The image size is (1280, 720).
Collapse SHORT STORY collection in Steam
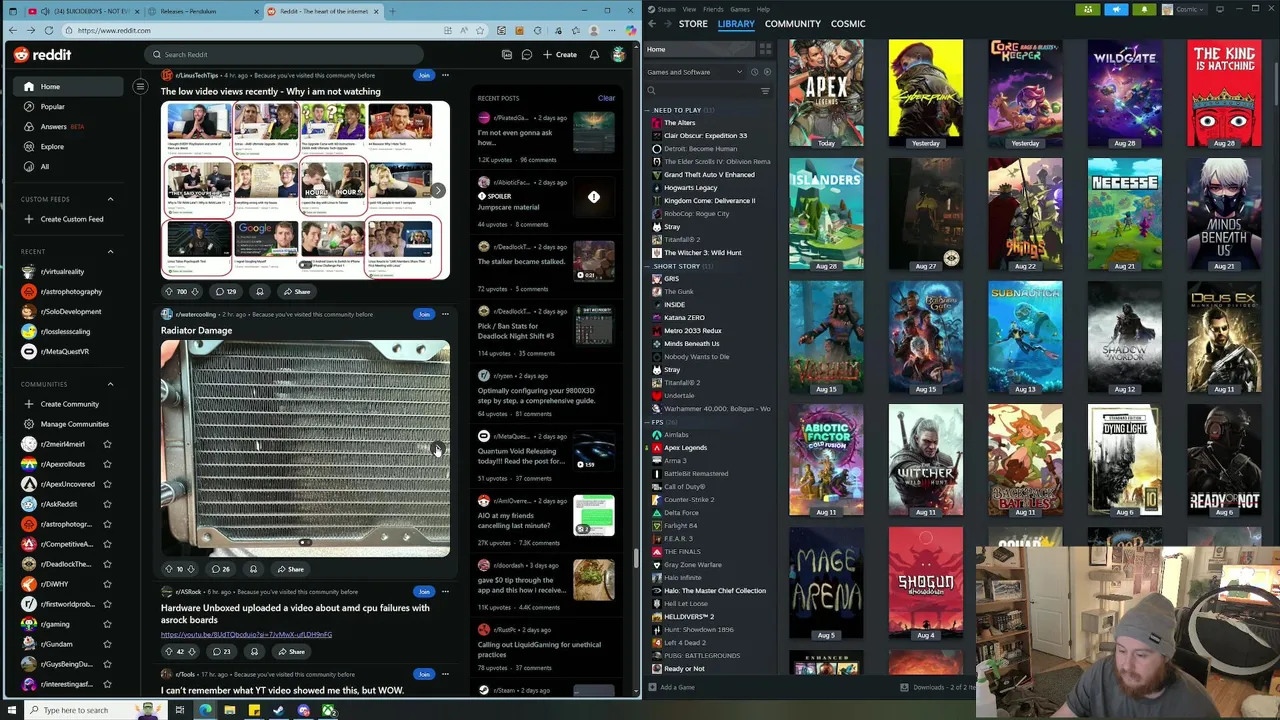[x=649, y=266]
